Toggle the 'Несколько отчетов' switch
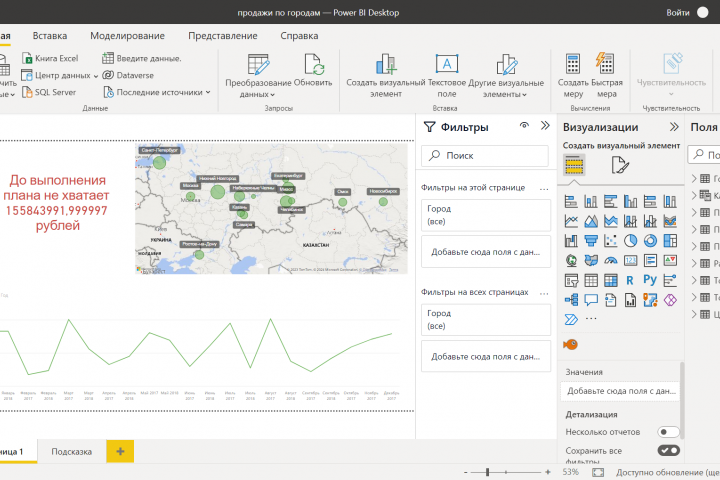Image resolution: width=720 pixels, height=480 pixels. click(x=668, y=432)
